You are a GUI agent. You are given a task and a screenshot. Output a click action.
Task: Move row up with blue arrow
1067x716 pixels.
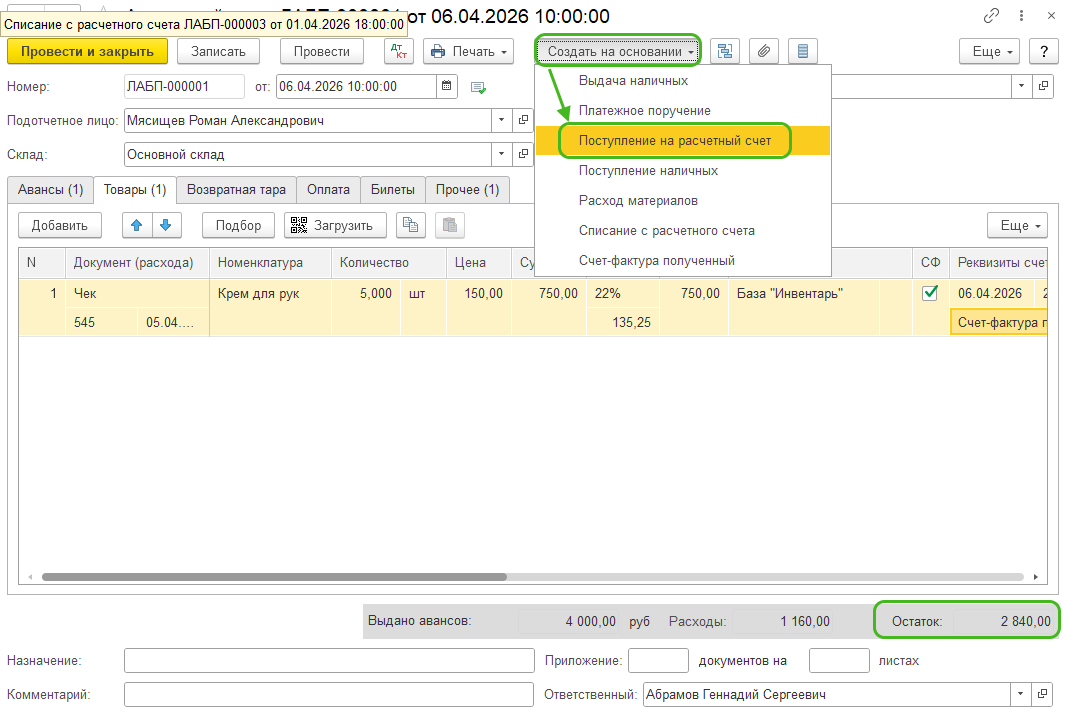pos(137,225)
